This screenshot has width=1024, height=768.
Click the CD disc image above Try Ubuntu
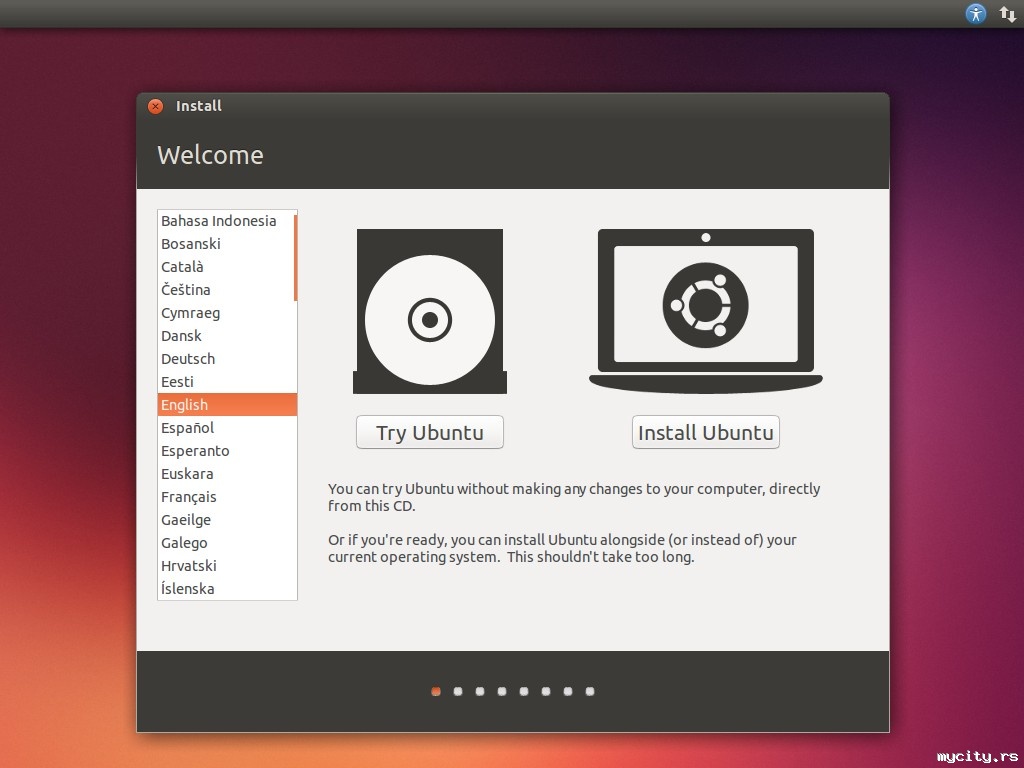pos(430,311)
